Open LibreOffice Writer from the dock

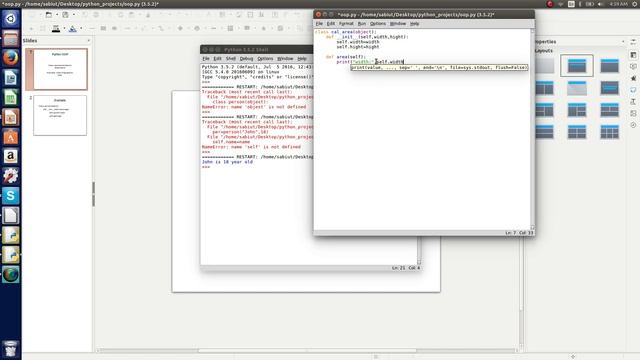click(11, 78)
